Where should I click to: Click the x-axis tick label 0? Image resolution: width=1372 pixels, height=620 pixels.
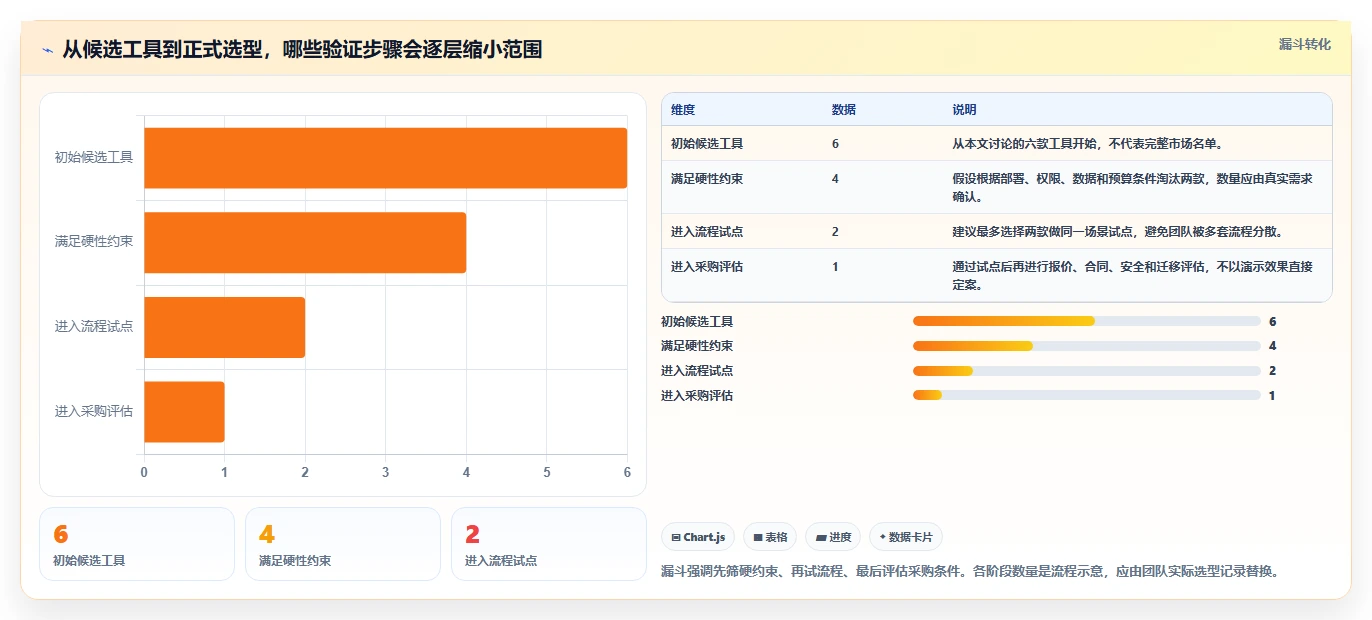pyautogui.click(x=144, y=472)
